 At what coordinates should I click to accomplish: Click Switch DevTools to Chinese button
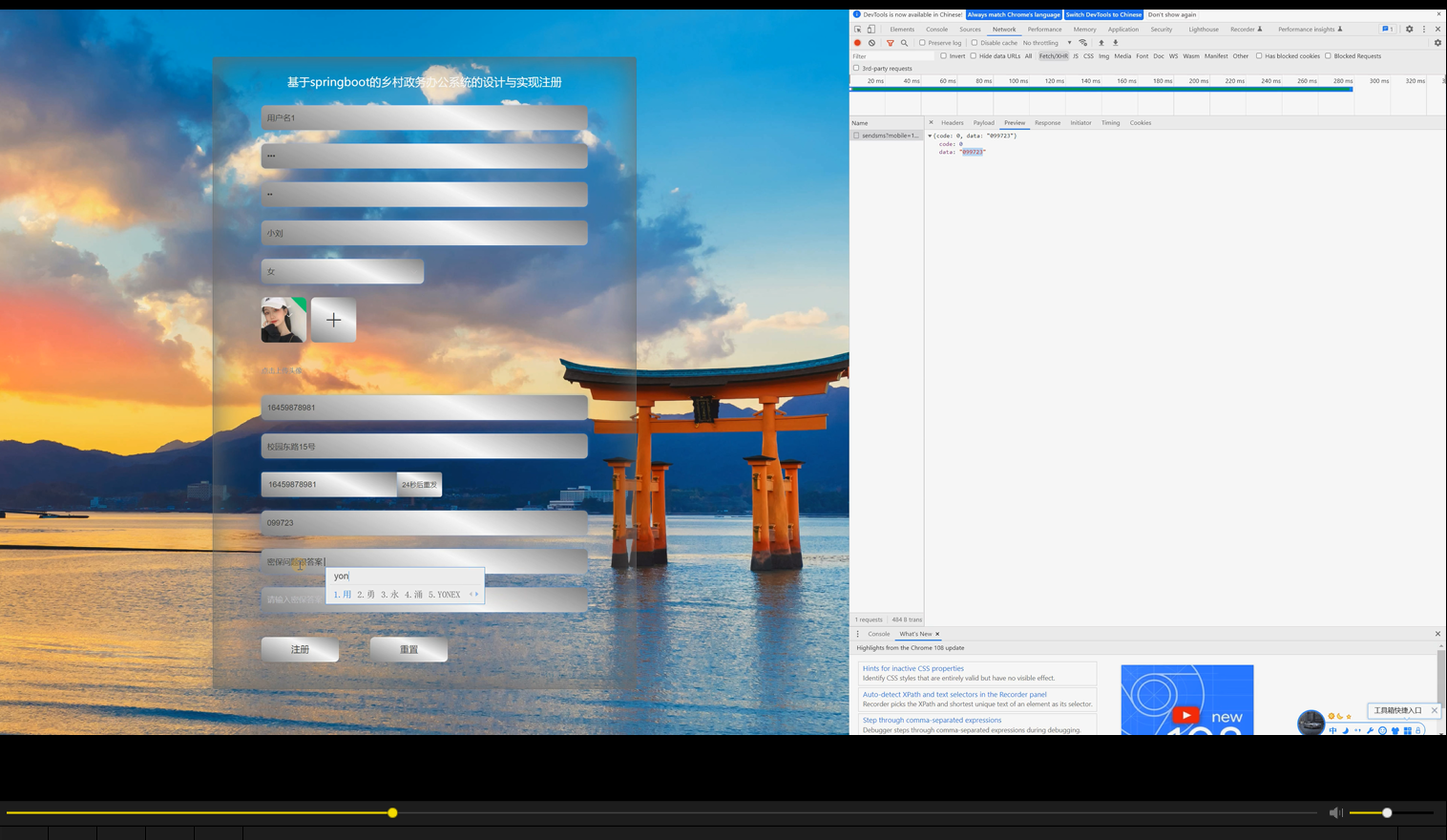click(1103, 14)
